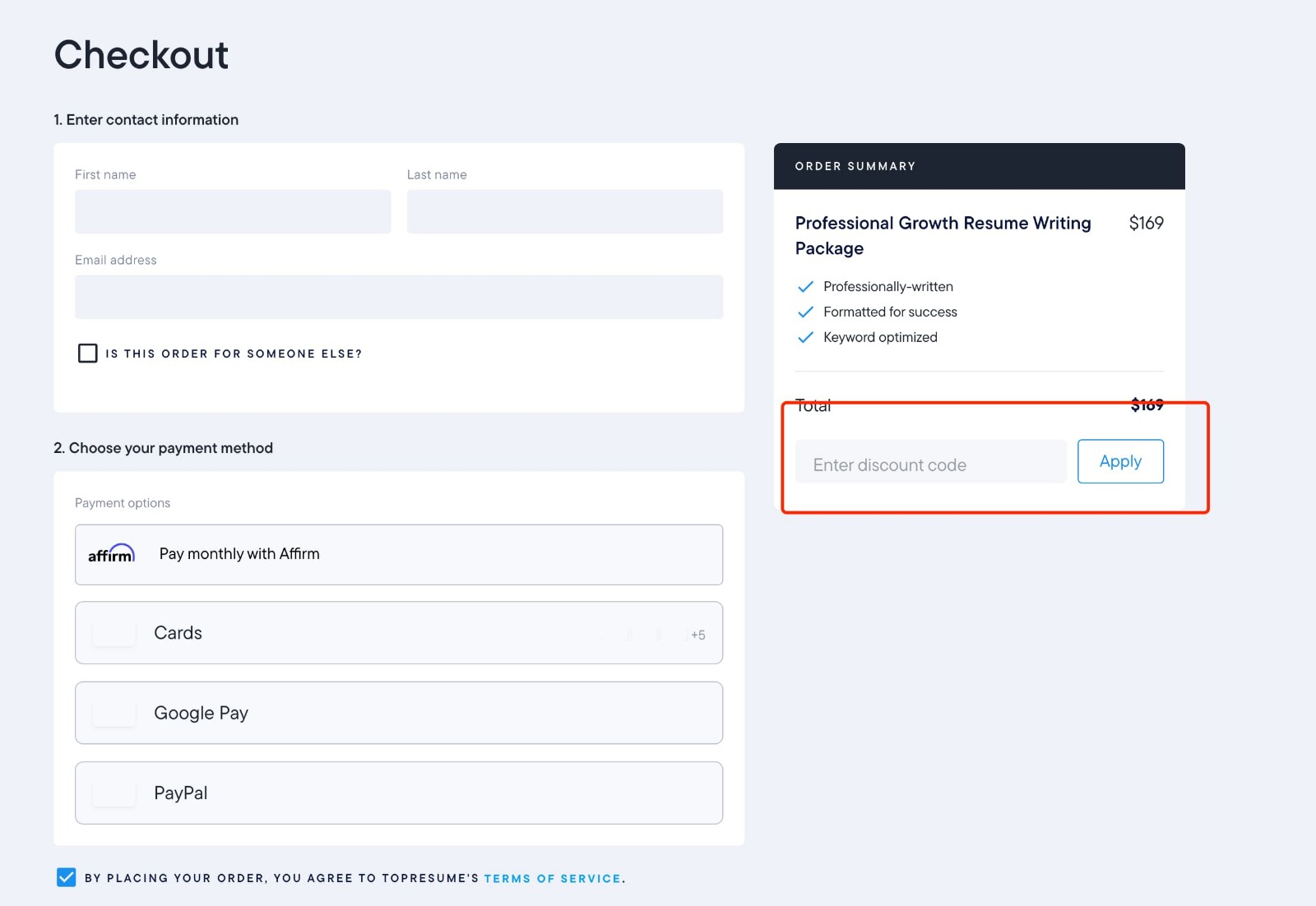Click the checkmark beside "Professionally-written"
The height and width of the screenshot is (906, 1316).
click(x=805, y=287)
